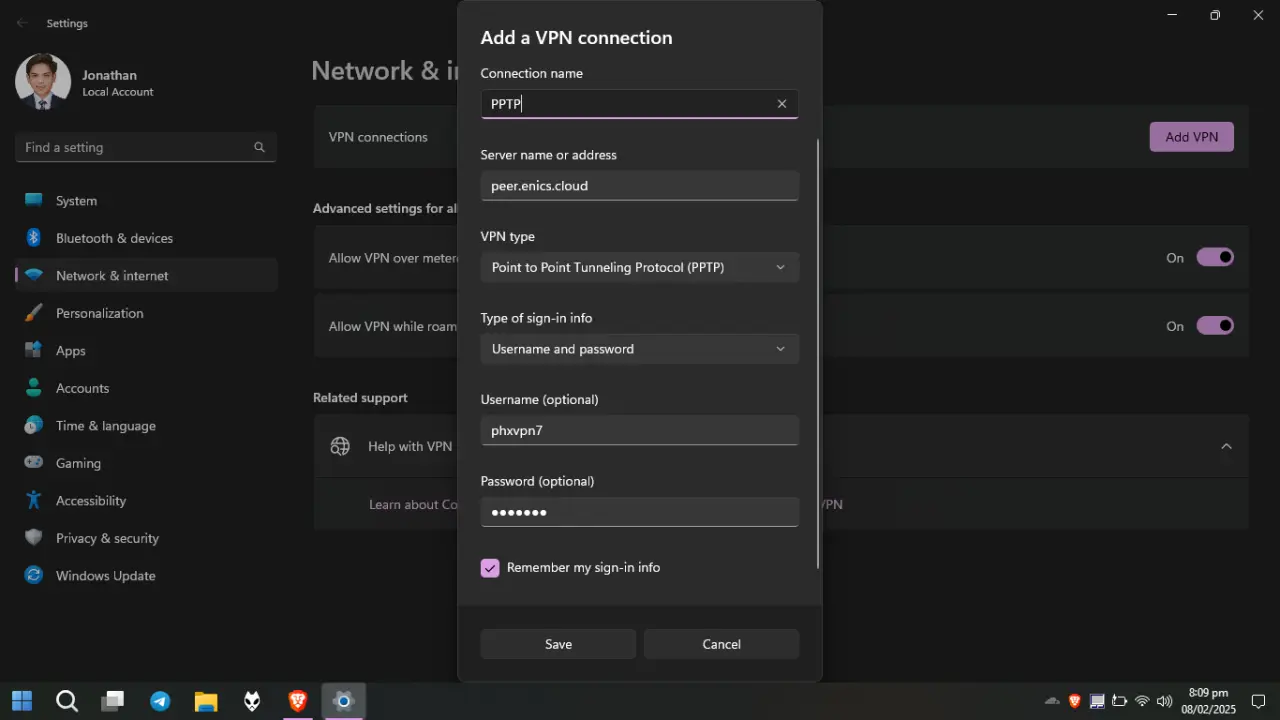Click the VPN dialog vertical scrollbar
1280x720 pixels.
pyautogui.click(x=818, y=353)
